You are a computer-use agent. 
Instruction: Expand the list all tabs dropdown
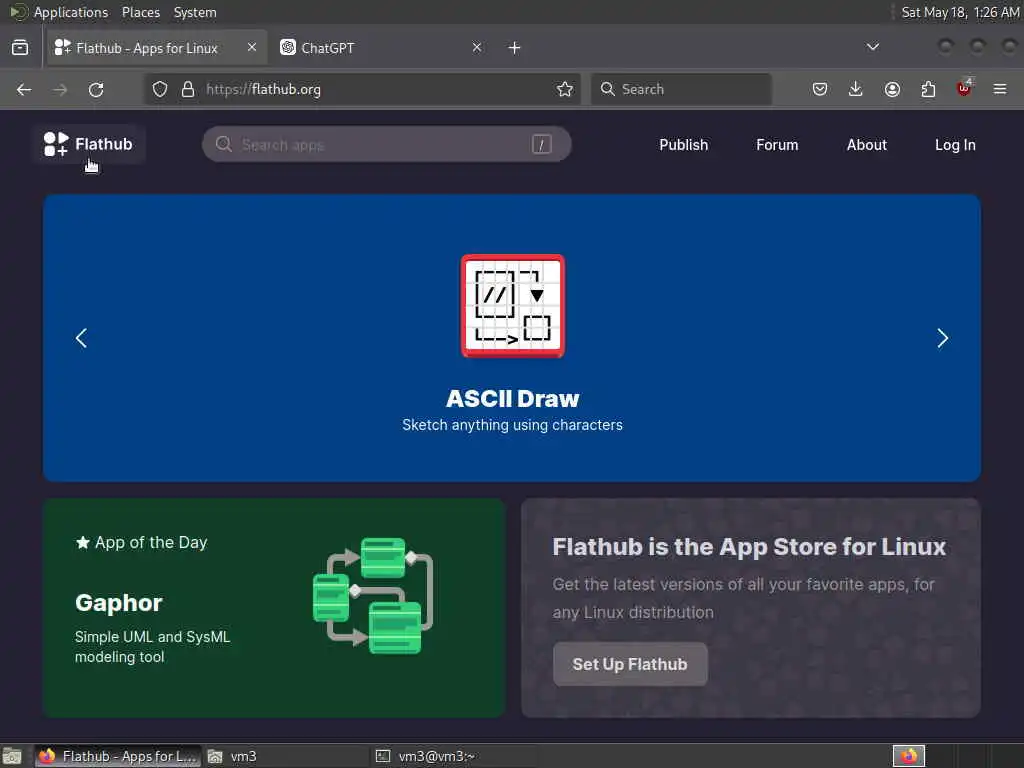[872, 47]
